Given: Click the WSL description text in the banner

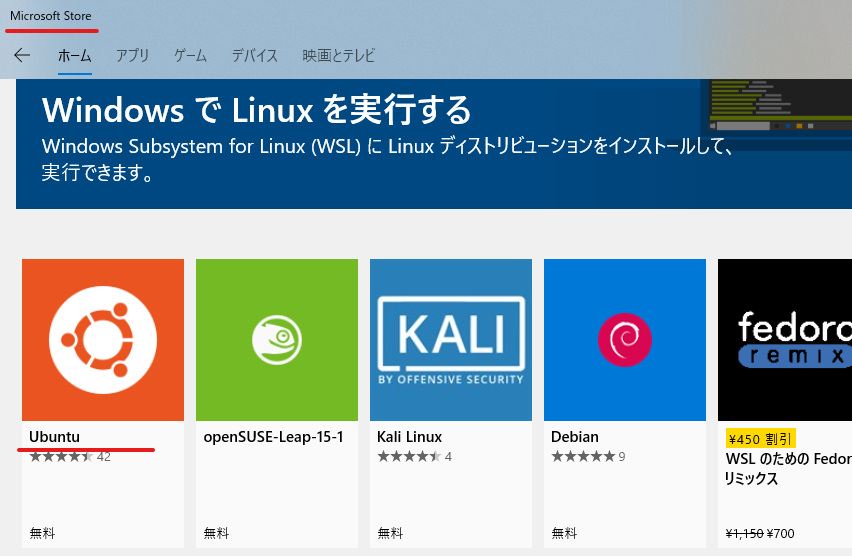Looking at the screenshot, I should [x=387, y=159].
